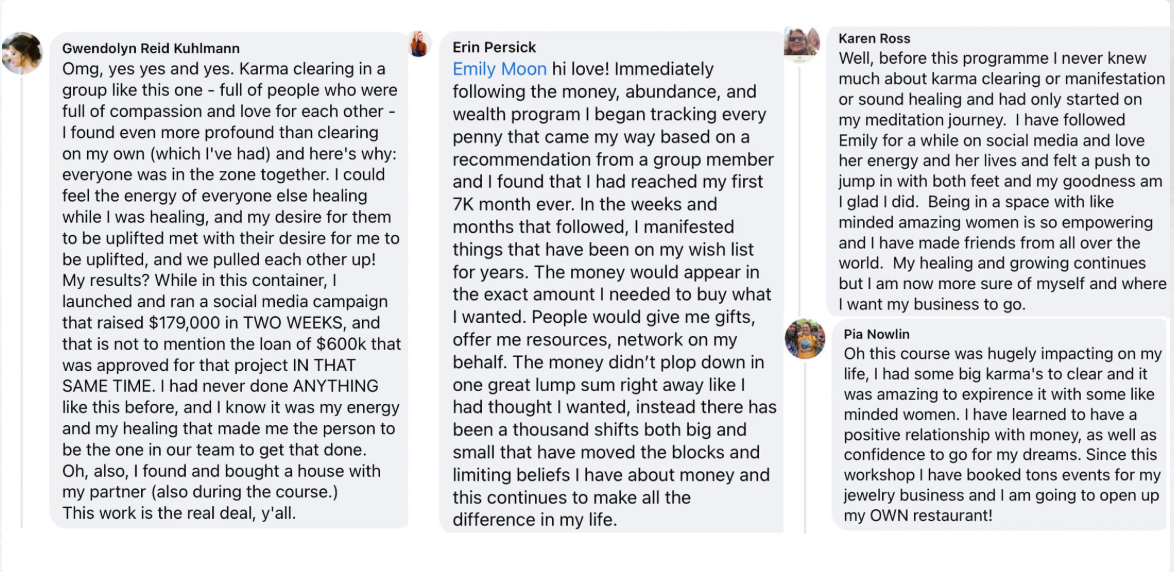Open the Karen Ross name link
Viewport: 1174px width, 572px height.
pyautogui.click(x=874, y=38)
